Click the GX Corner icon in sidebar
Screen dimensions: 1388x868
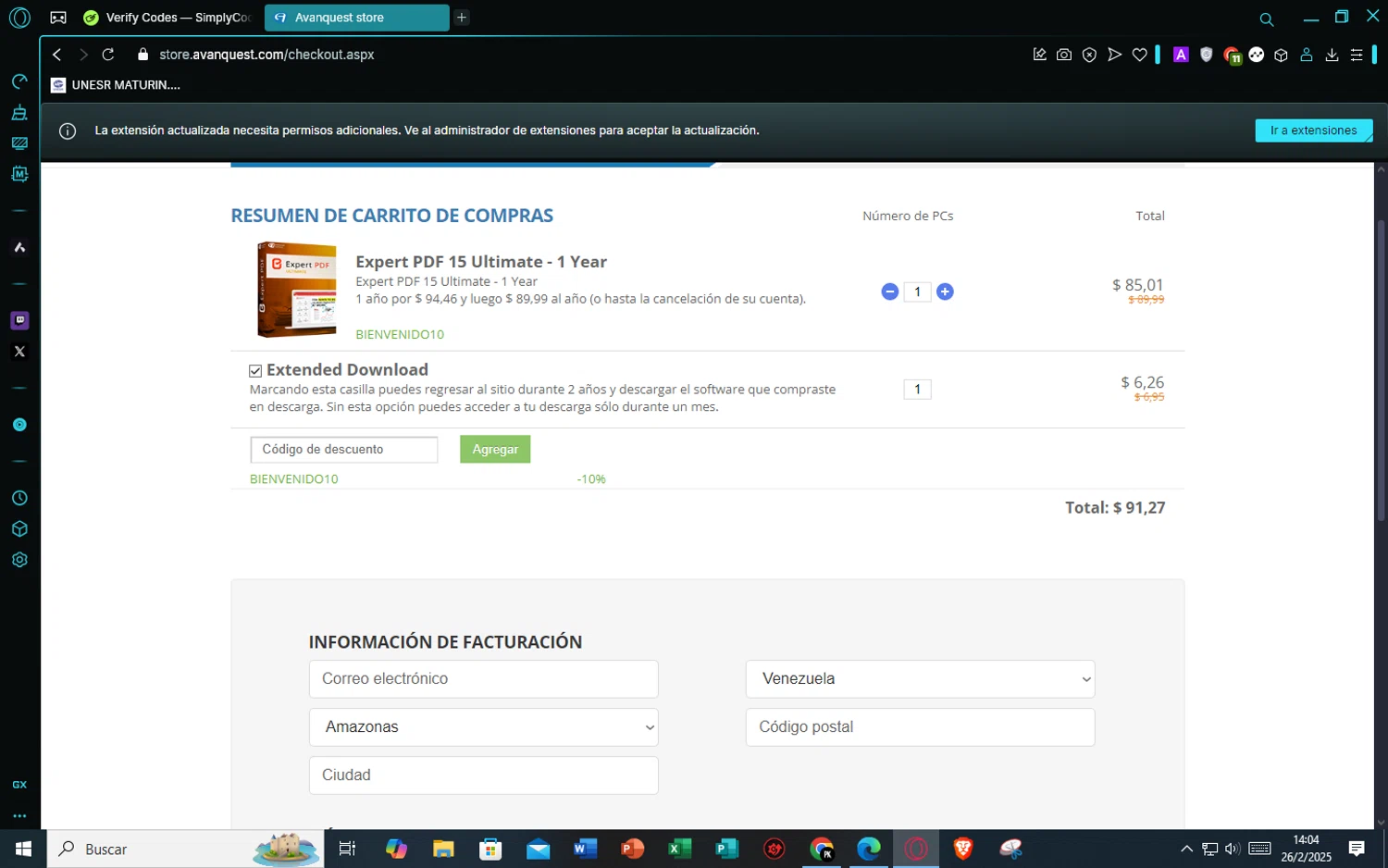pyautogui.click(x=19, y=785)
